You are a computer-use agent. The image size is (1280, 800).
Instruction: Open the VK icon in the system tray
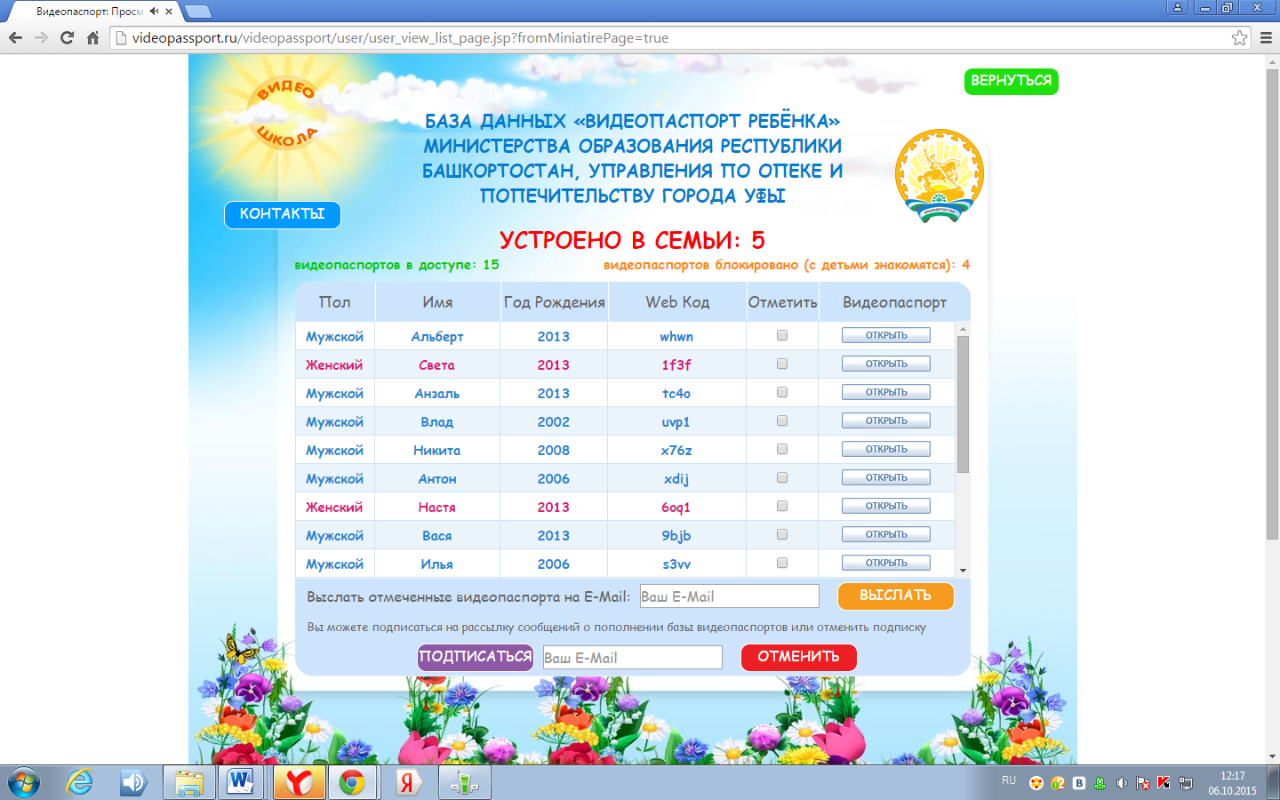point(1079,783)
